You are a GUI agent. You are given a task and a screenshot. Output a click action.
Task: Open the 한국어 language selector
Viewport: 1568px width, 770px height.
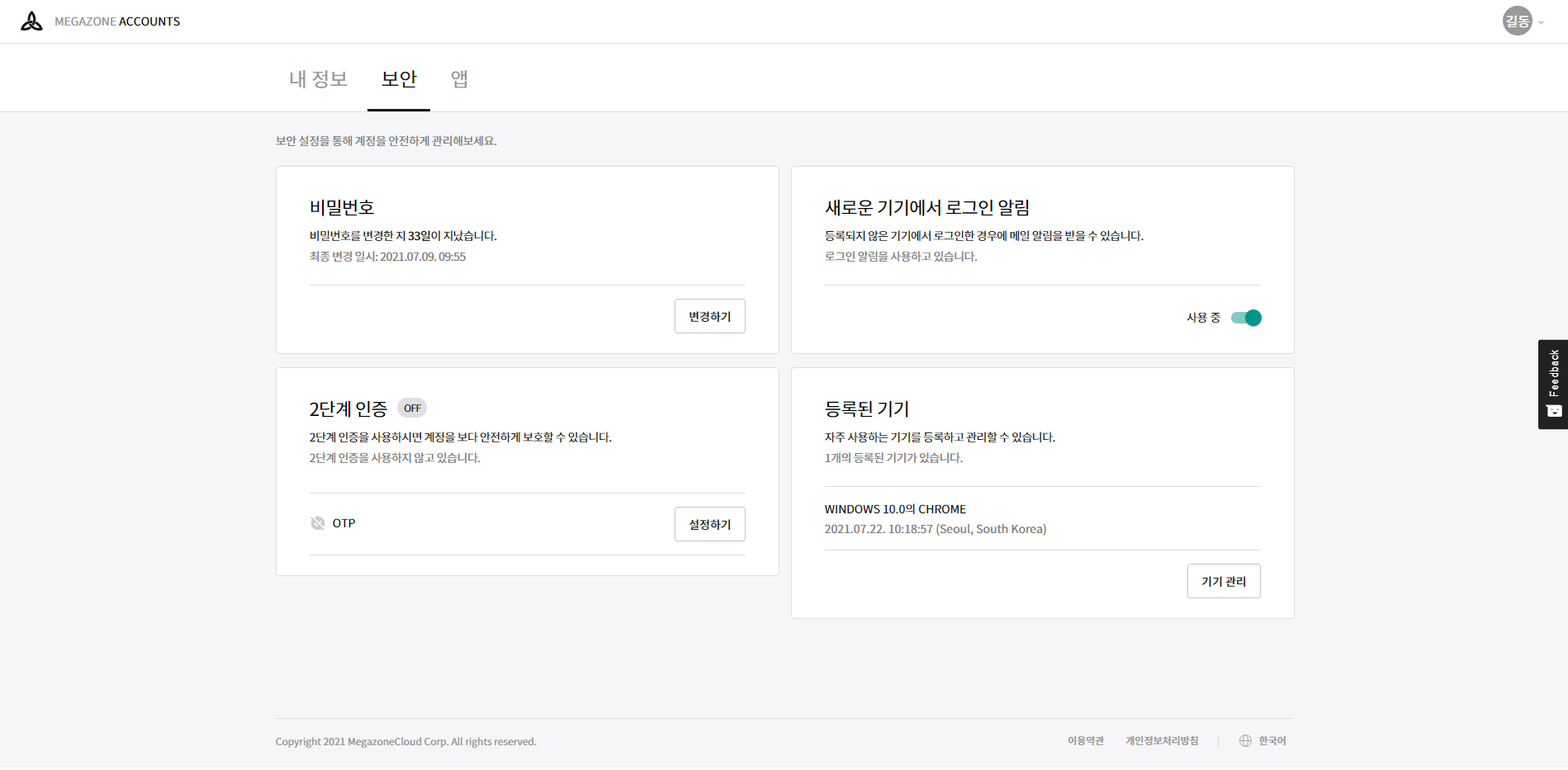(1272, 741)
